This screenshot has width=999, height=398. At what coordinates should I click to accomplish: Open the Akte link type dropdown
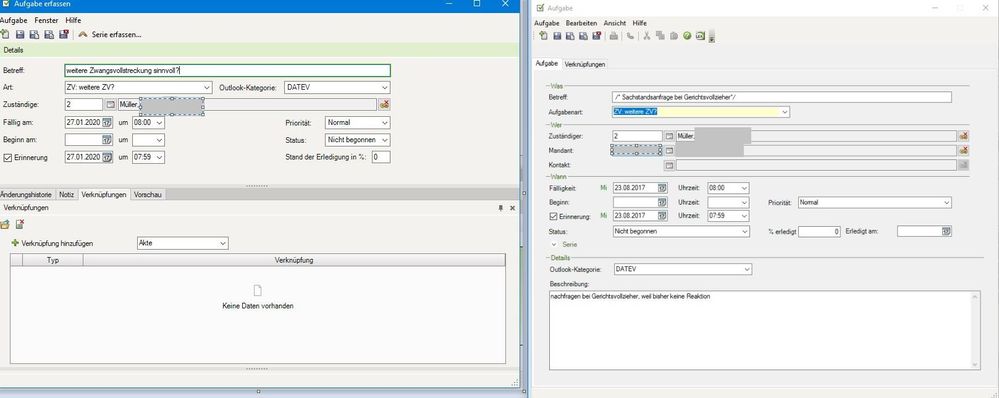182,243
